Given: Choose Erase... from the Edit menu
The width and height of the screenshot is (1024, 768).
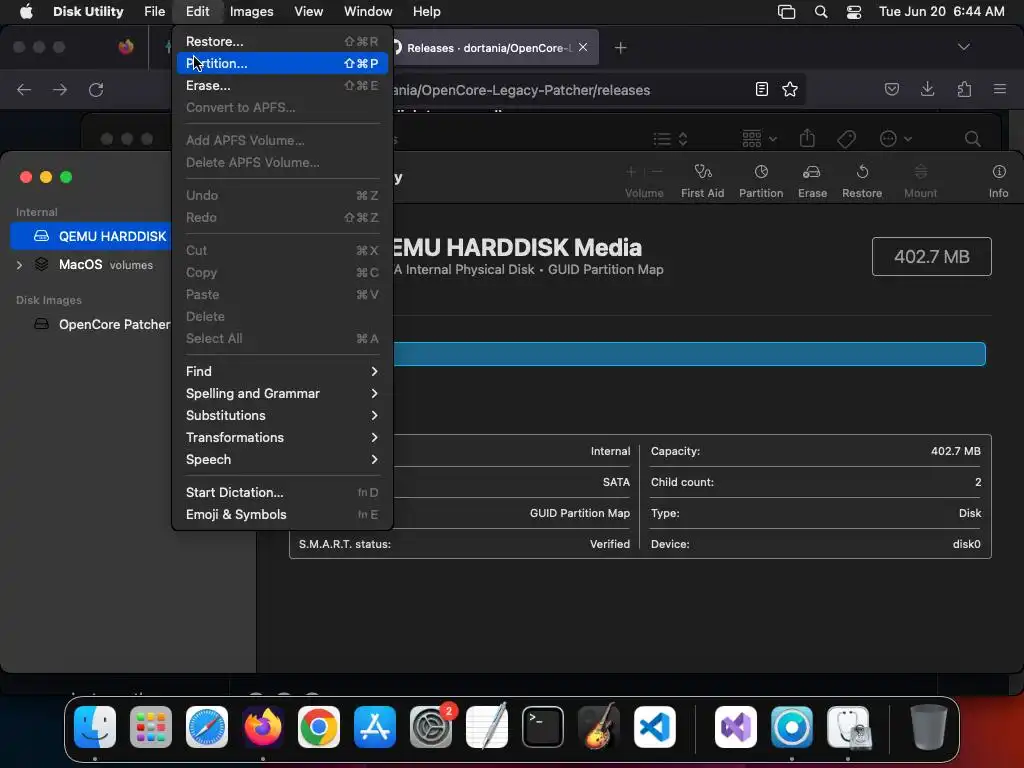Looking at the screenshot, I should click(282, 86).
